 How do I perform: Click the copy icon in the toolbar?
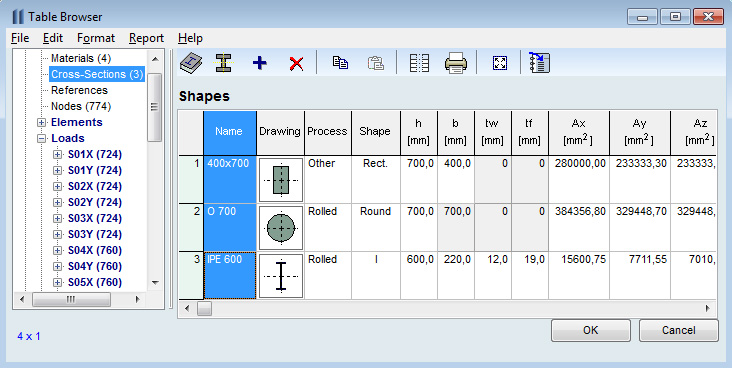340,63
